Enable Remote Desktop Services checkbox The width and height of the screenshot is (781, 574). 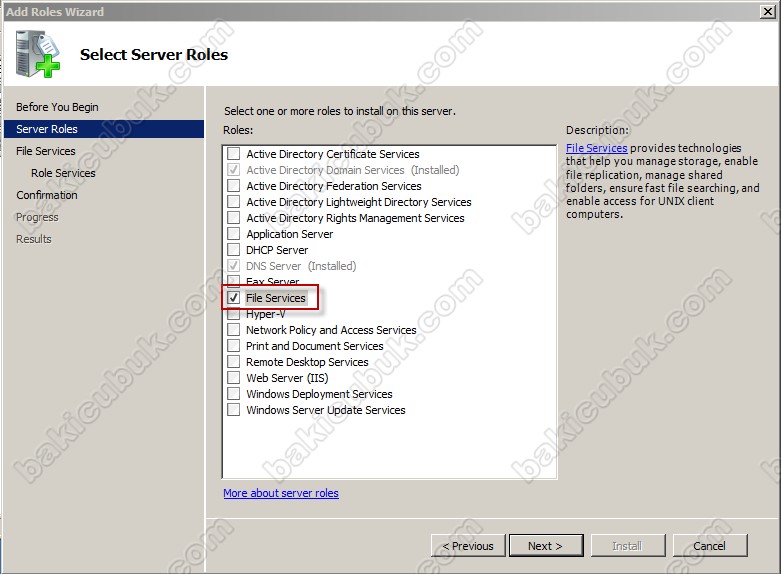[x=233, y=361]
